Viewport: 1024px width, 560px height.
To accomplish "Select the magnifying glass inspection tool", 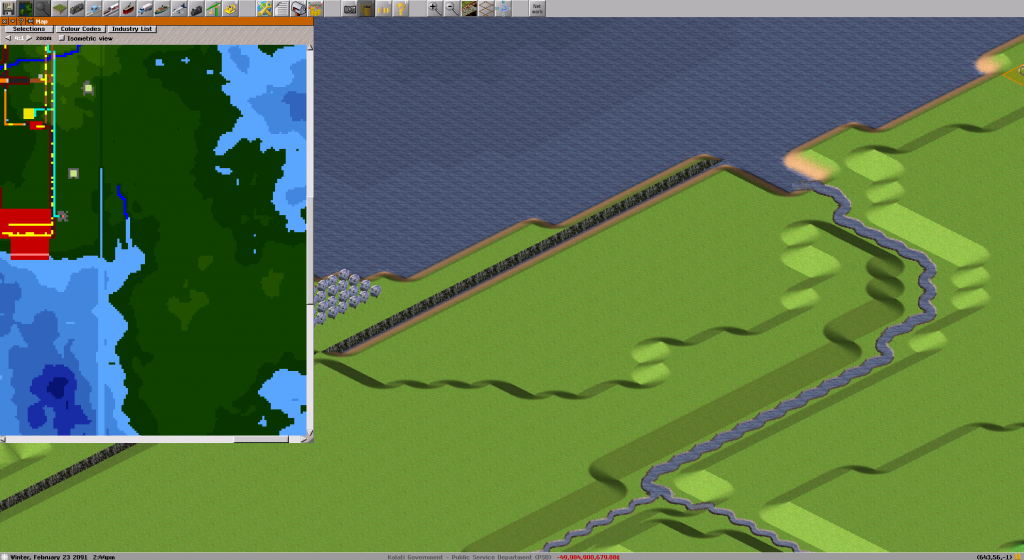I will 42,8.
